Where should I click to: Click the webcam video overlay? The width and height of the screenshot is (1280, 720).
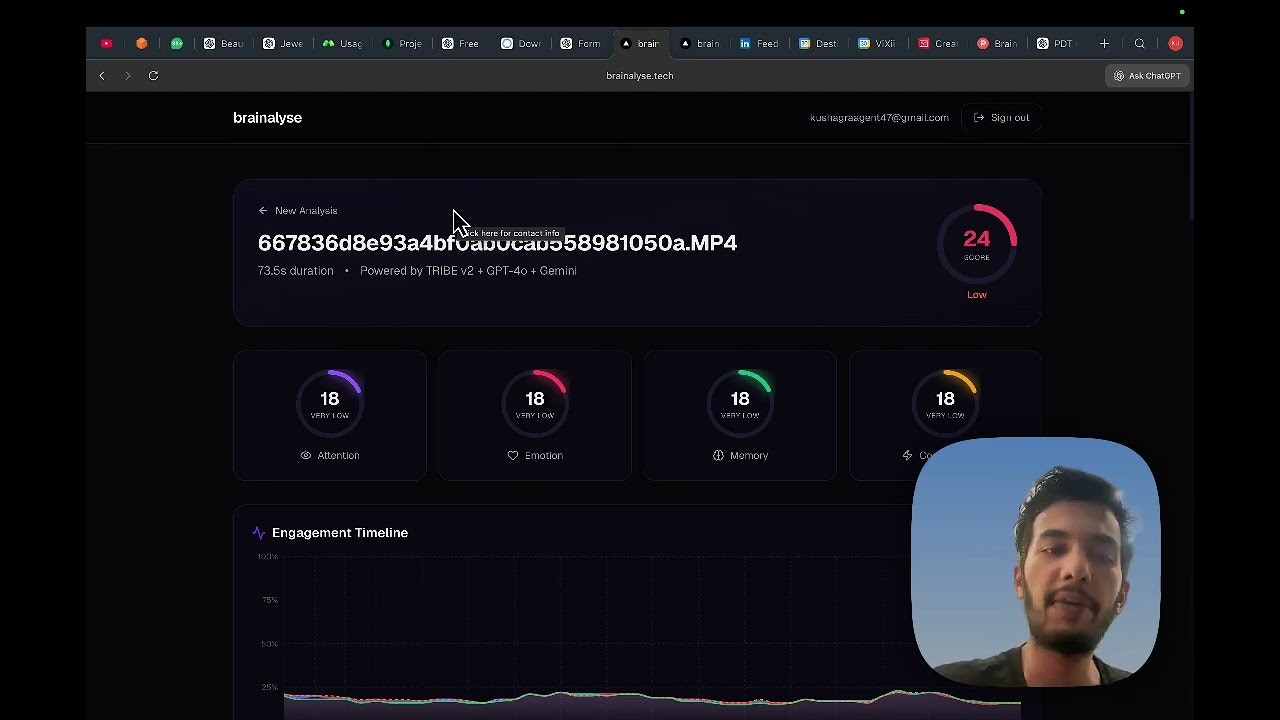1036,561
